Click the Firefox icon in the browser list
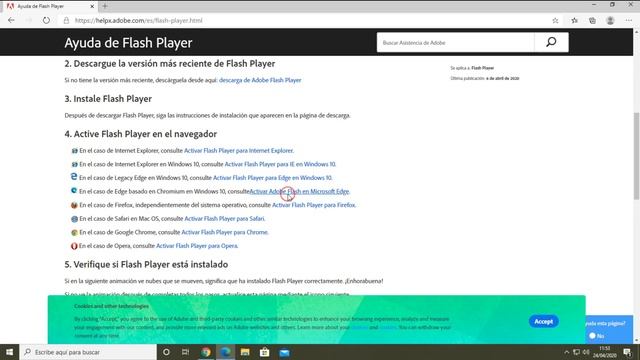This screenshot has width=640, height=360. pyautogui.click(x=74, y=205)
